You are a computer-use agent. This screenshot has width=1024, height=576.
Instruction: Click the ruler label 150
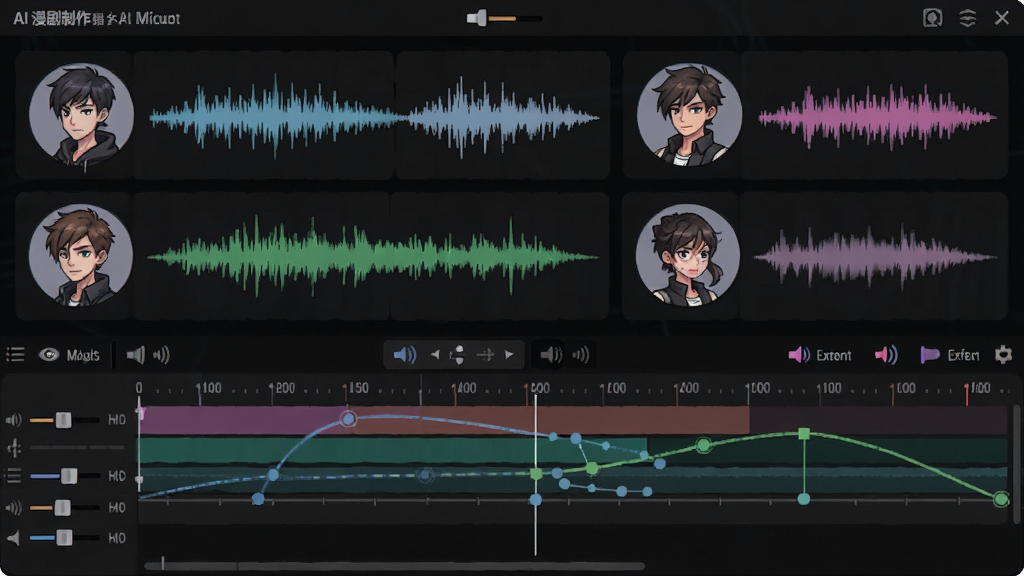click(359, 389)
